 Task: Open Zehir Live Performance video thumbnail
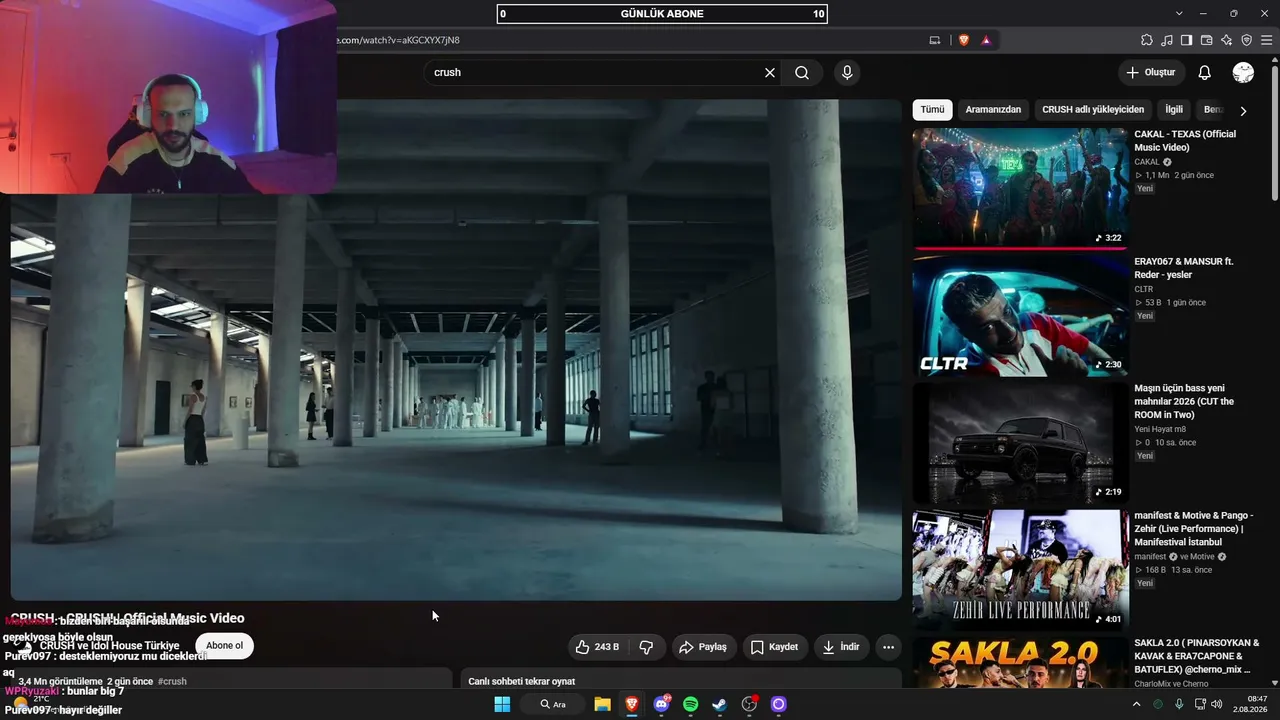click(x=1020, y=570)
